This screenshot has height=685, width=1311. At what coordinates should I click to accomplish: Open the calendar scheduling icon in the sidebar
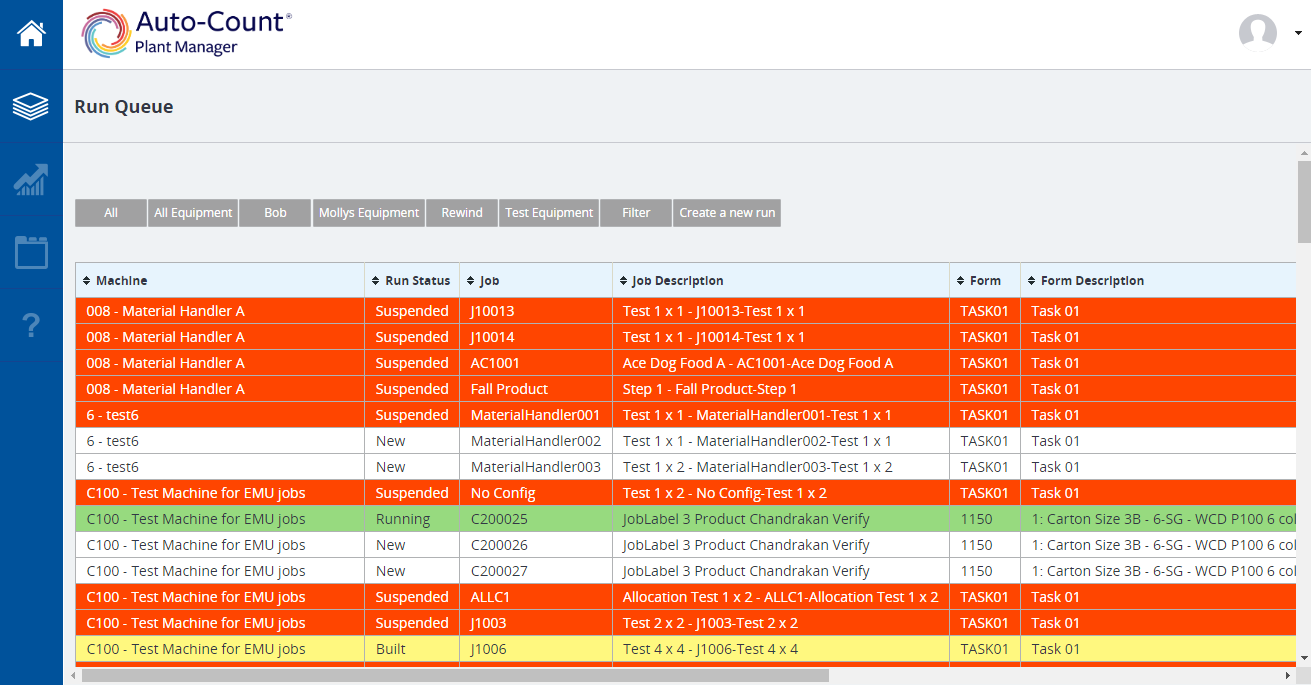click(31, 253)
